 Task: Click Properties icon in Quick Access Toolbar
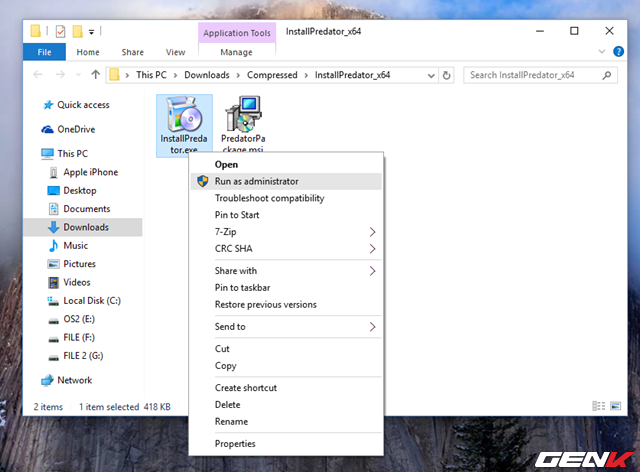tap(60, 31)
